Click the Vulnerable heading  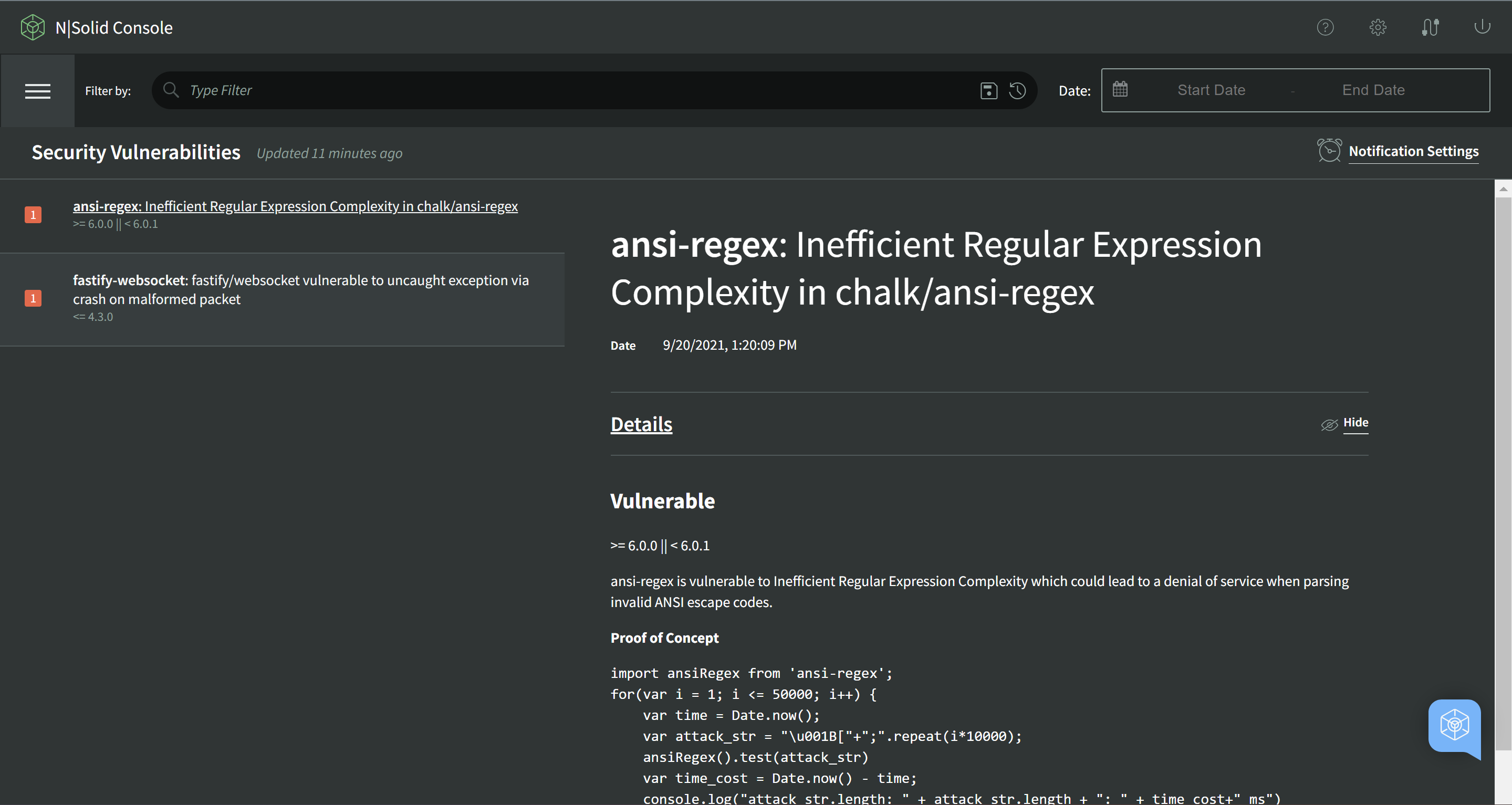[662, 501]
